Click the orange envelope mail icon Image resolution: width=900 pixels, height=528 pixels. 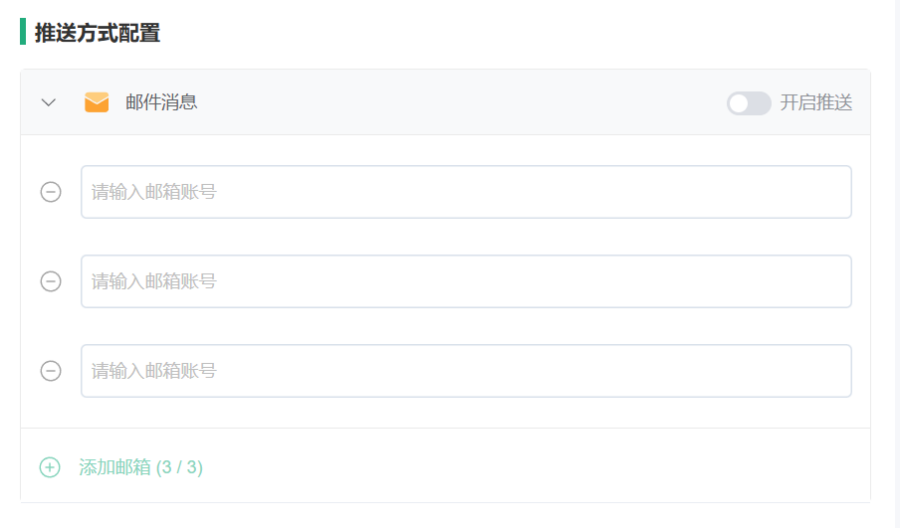[96, 102]
